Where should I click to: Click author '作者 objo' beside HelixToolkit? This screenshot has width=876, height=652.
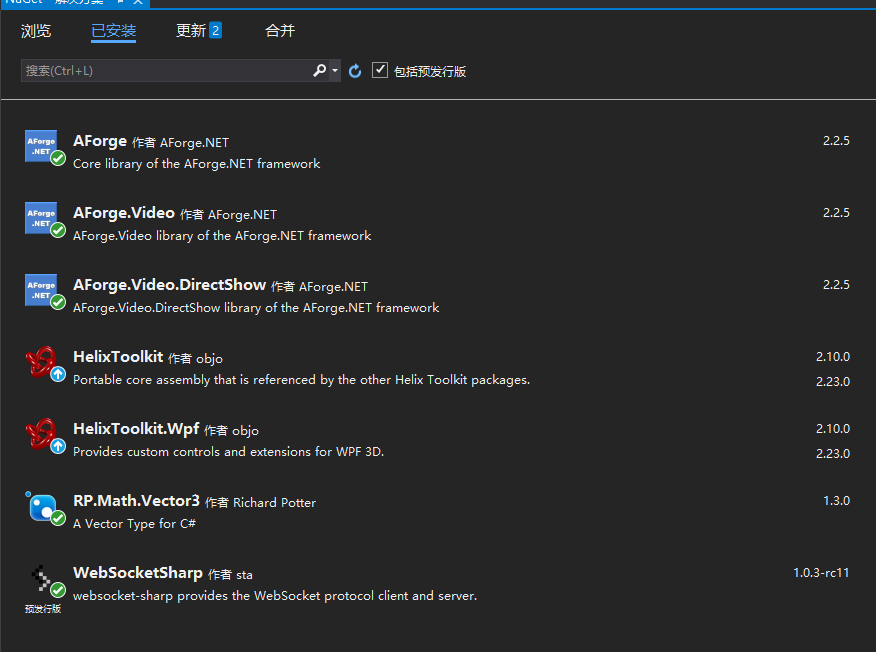(x=196, y=359)
